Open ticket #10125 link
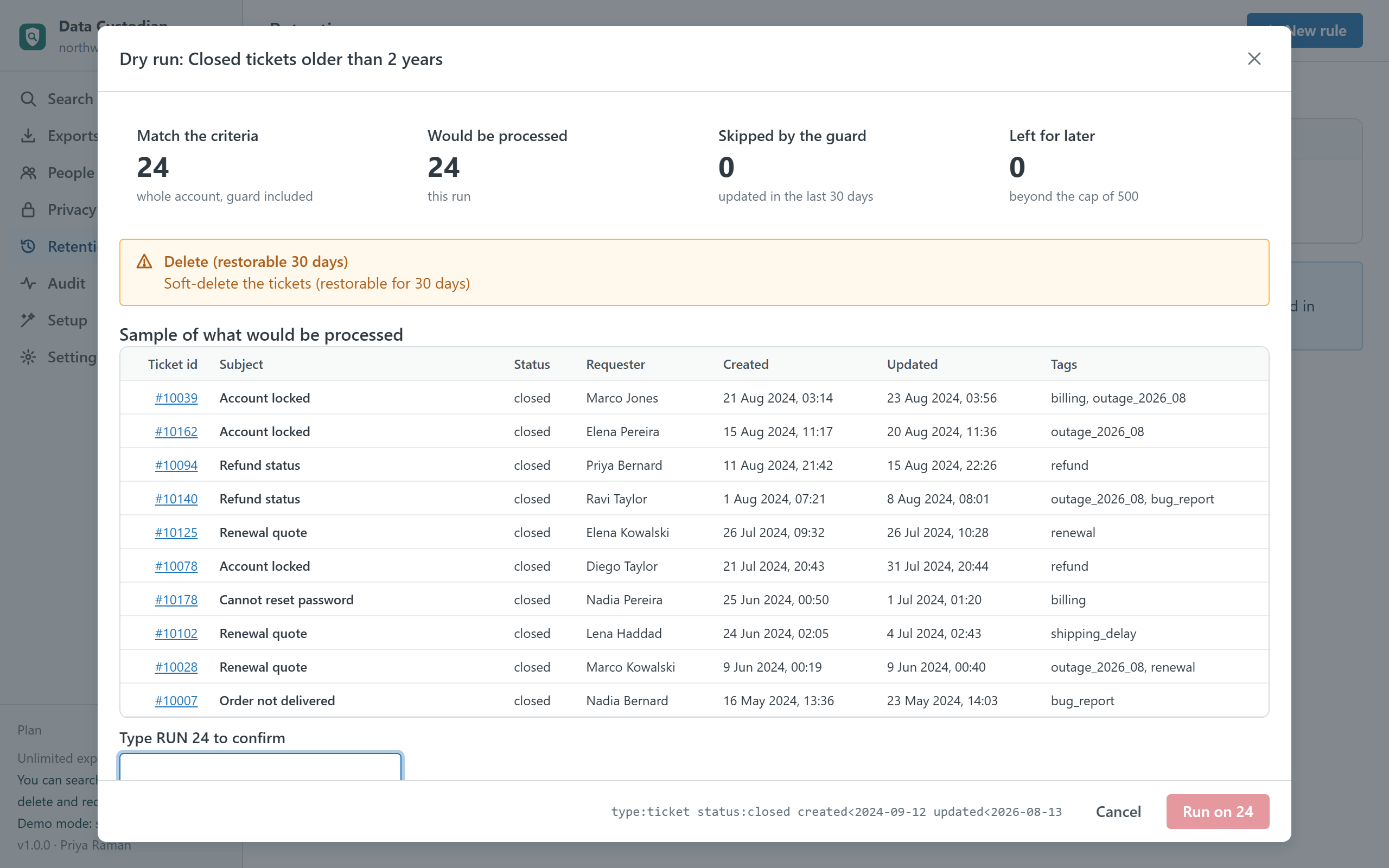Viewport: 1389px width, 868px height. (176, 532)
